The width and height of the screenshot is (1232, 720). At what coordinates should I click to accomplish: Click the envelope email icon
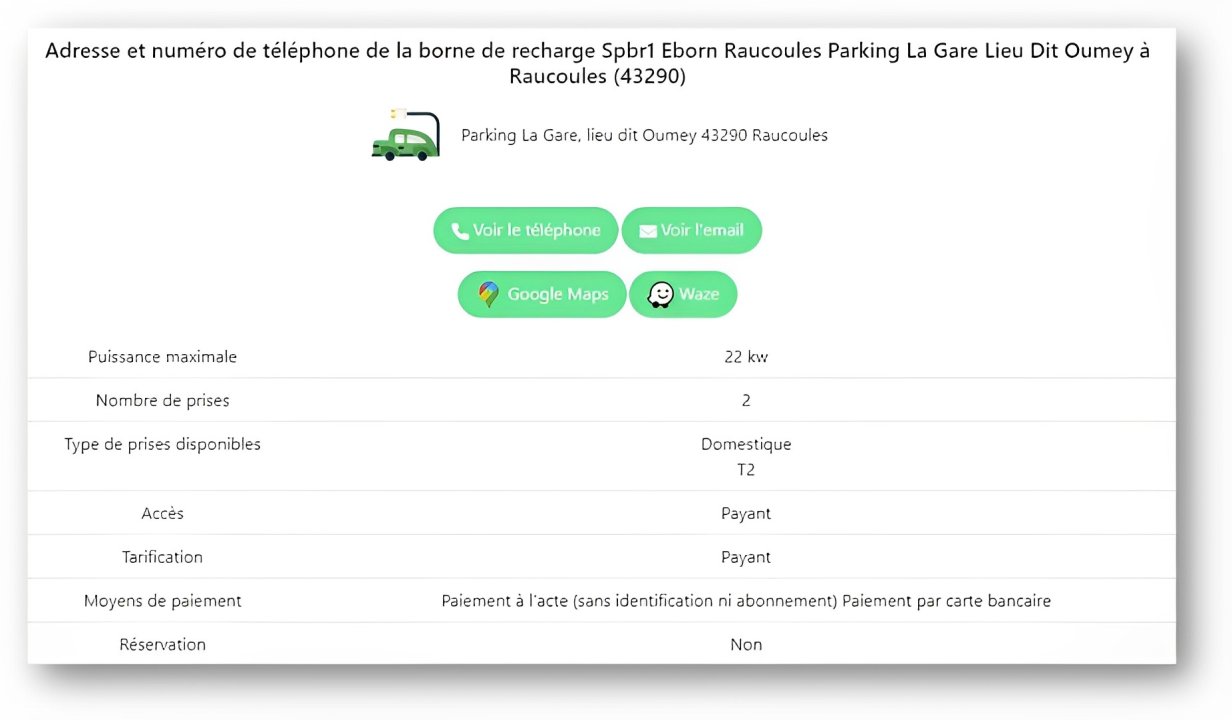(648, 231)
